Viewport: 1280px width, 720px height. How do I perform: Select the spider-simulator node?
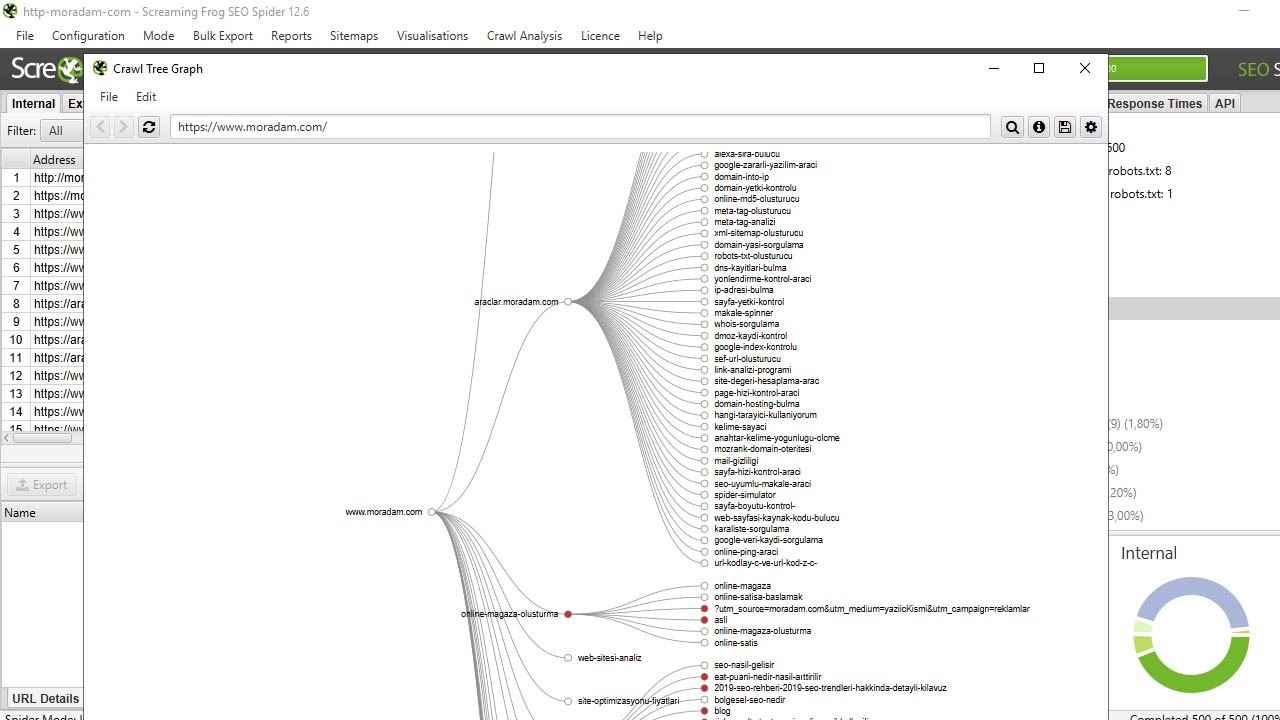705,495
